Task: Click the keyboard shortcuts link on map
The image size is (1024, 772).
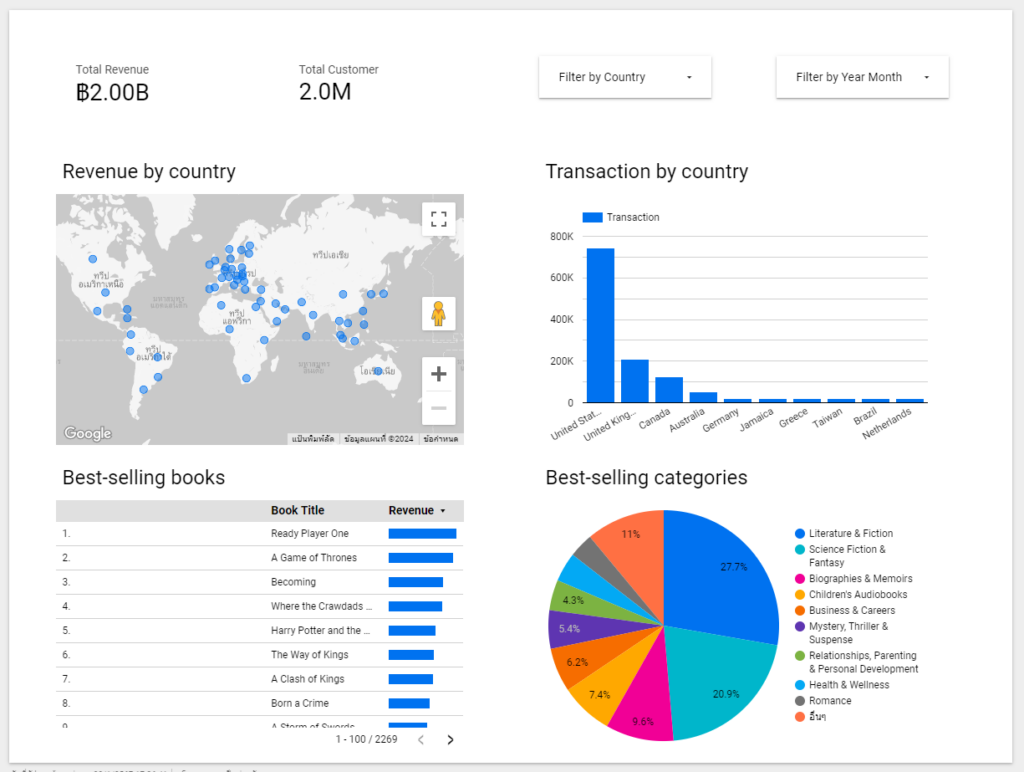Action: click(312, 439)
